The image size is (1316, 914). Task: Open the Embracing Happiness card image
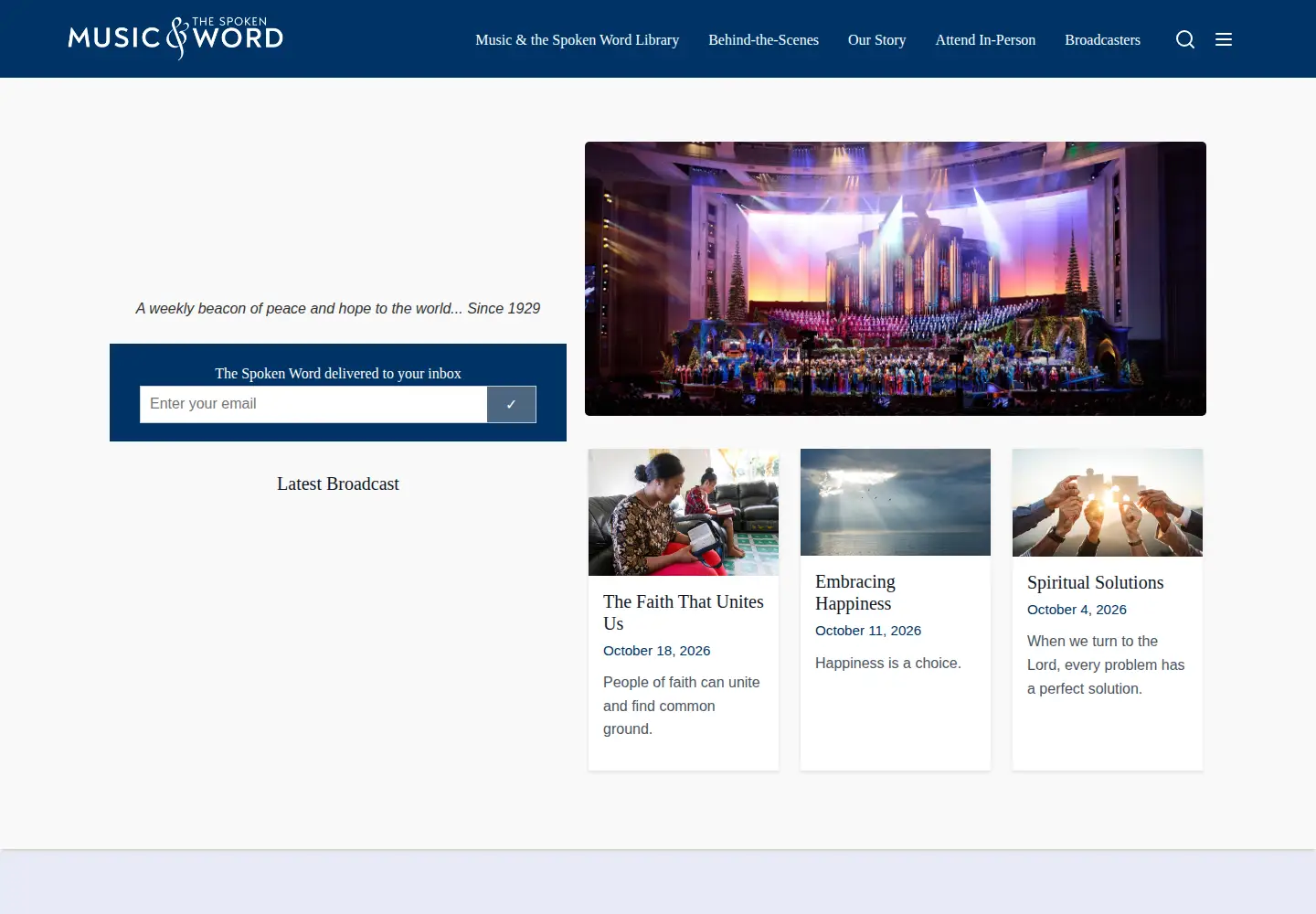pos(896,502)
